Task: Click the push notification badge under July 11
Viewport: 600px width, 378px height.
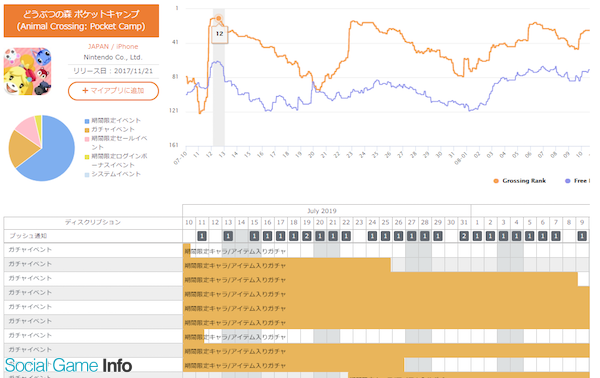Action: tap(202, 236)
